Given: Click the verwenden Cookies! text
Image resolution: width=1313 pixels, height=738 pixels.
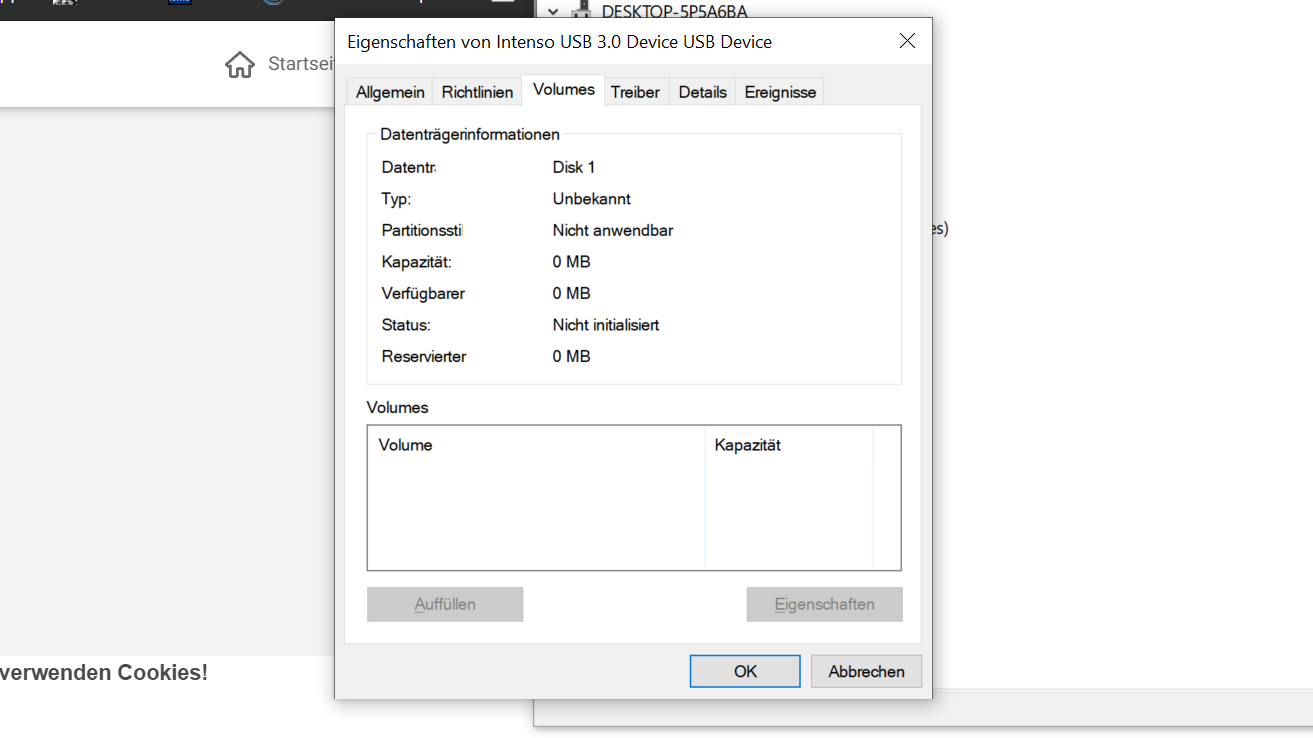Looking at the screenshot, I should click(x=104, y=672).
